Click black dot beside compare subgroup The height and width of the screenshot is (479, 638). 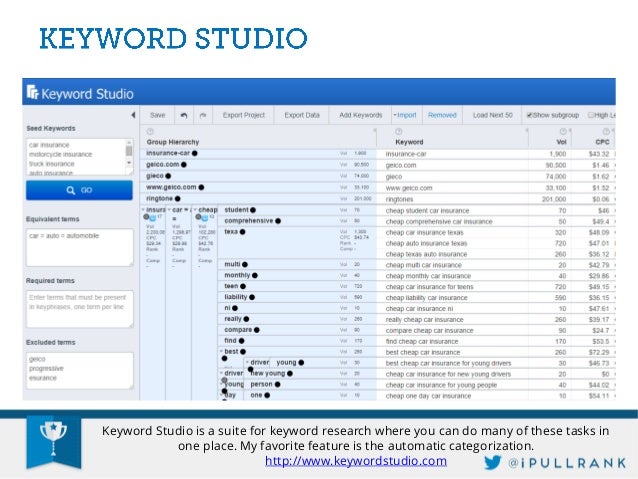[257, 330]
